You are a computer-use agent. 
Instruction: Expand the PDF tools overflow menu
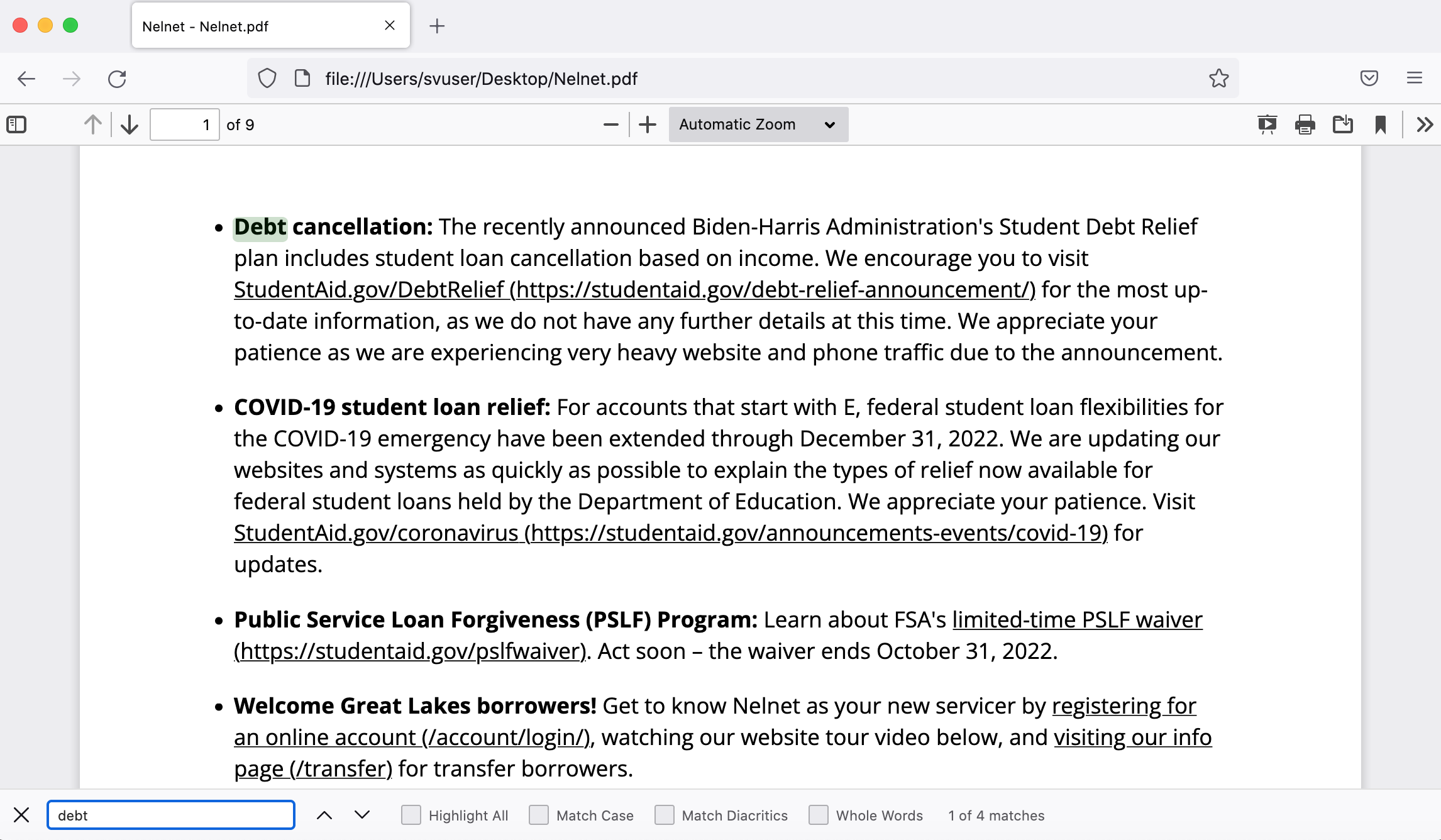pos(1425,124)
